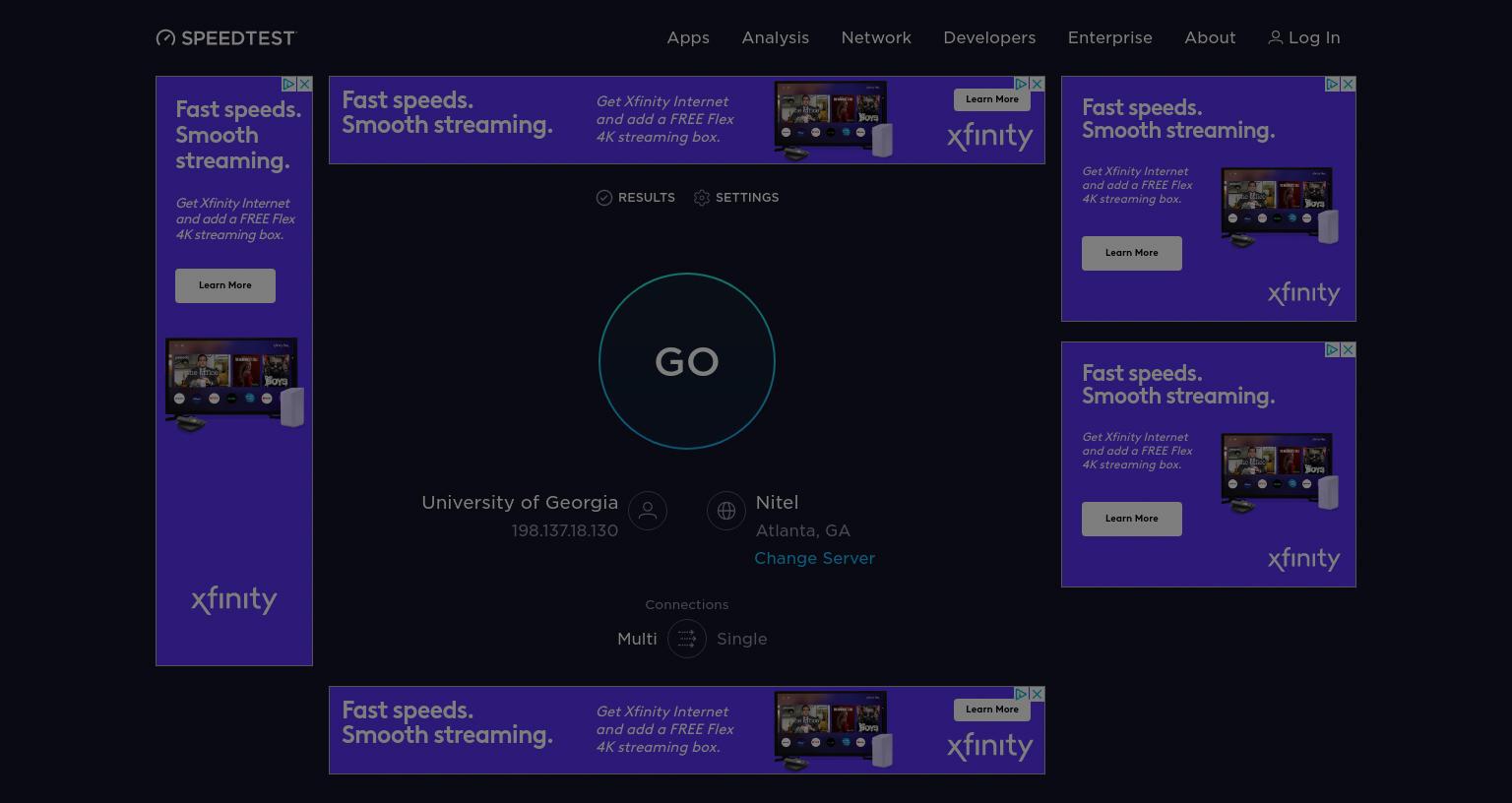Image resolution: width=1512 pixels, height=803 pixels.
Task: Open the Network menu
Action: (x=876, y=37)
